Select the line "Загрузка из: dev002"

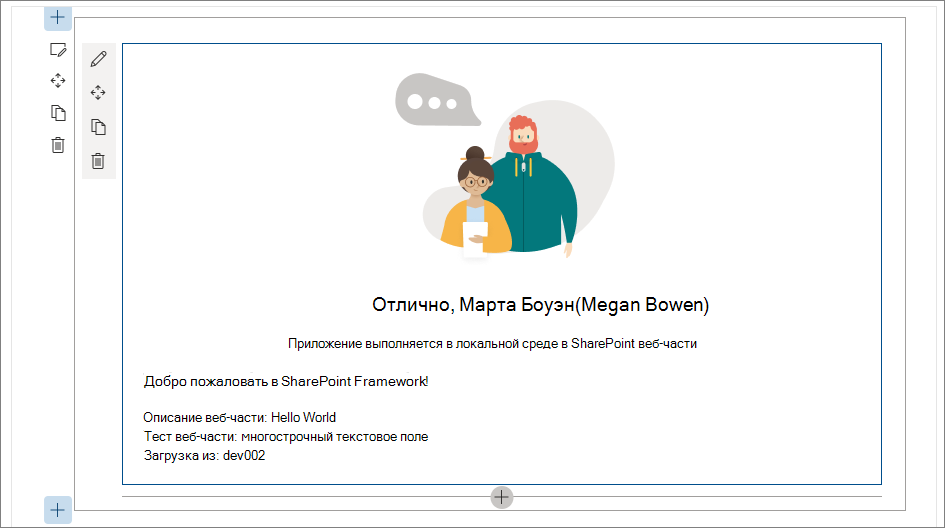pos(204,456)
